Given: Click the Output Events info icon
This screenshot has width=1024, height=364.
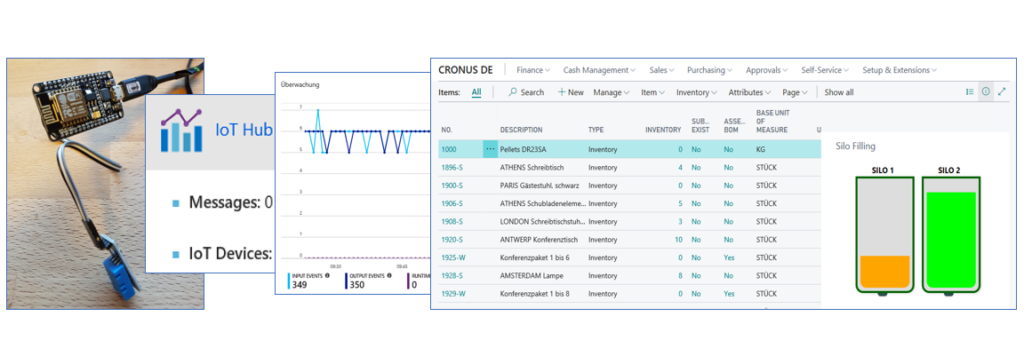Looking at the screenshot, I should [x=390, y=276].
